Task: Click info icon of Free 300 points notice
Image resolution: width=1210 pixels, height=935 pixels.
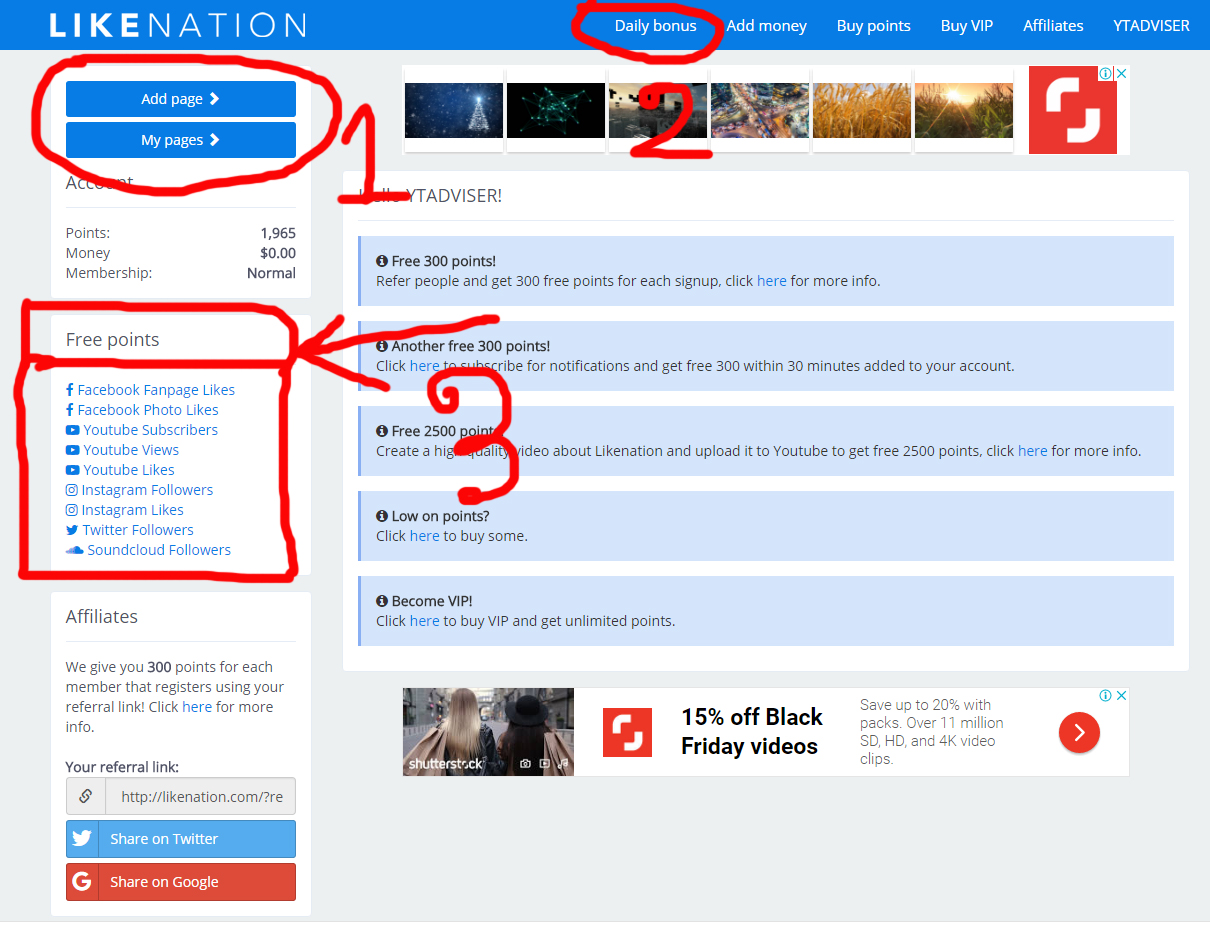Action: coord(382,261)
